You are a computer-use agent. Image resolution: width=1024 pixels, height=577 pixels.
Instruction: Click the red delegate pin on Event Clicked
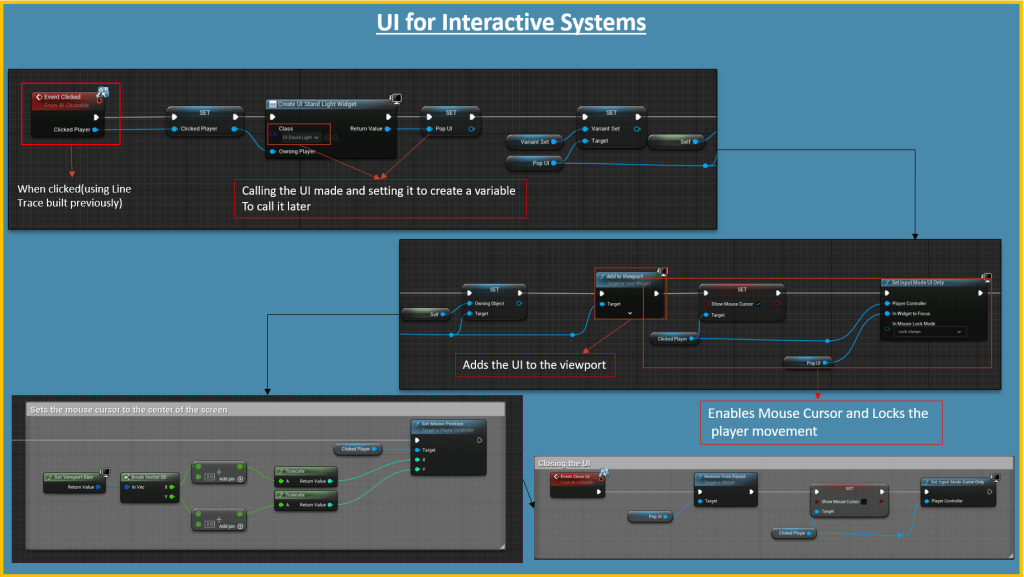coord(100,101)
